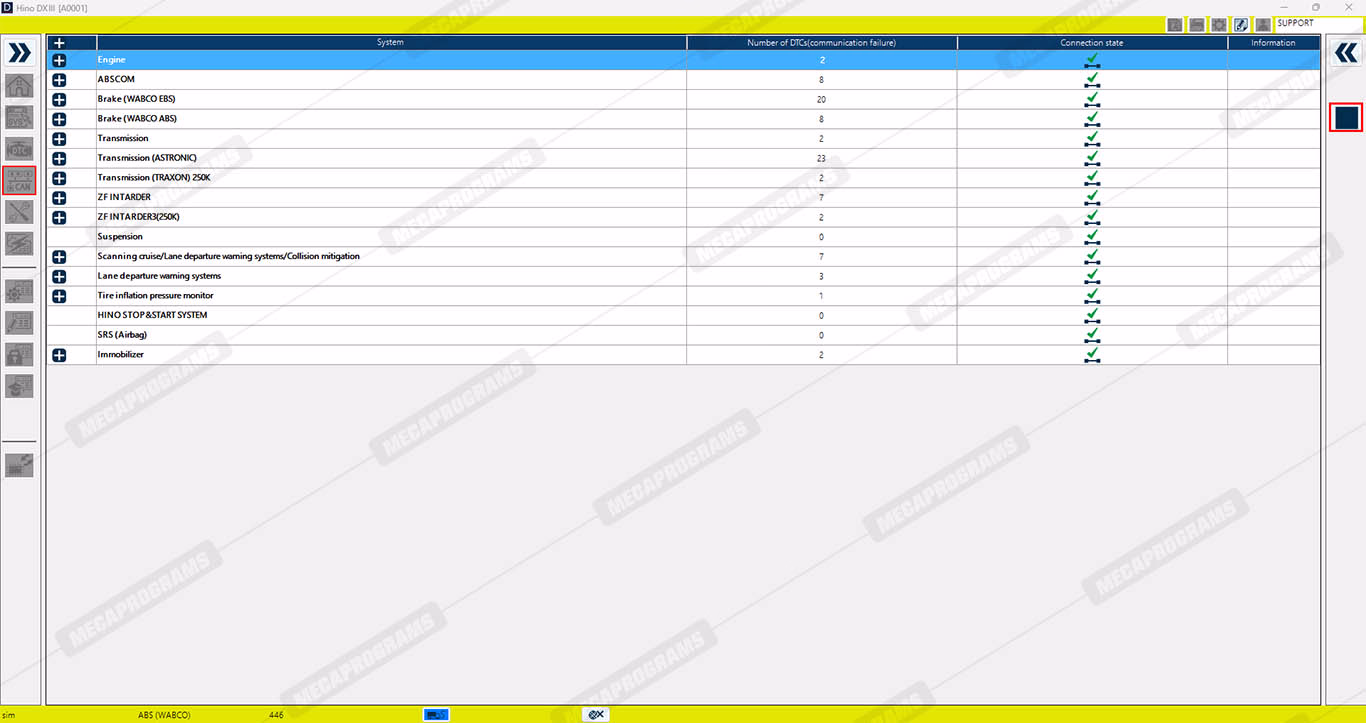Select the Transmission system name
Screen dimensions: 1366x723
click(123, 138)
